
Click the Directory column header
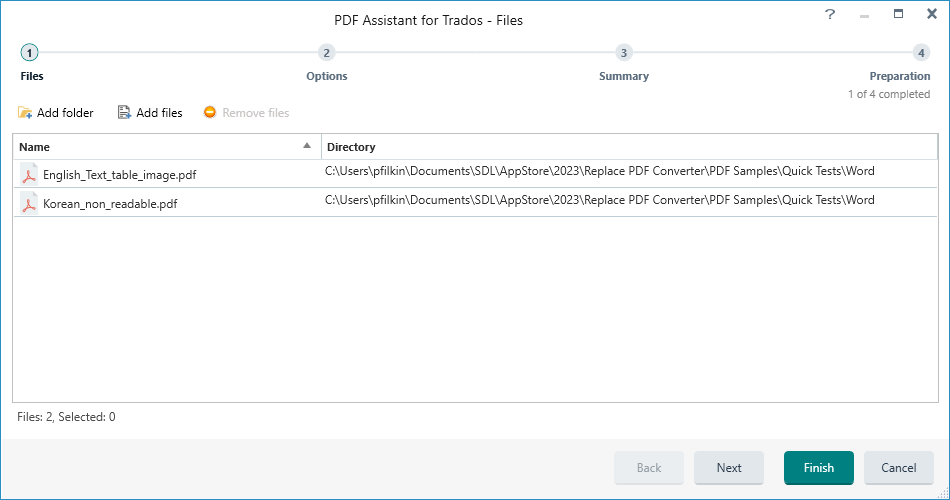(629, 147)
